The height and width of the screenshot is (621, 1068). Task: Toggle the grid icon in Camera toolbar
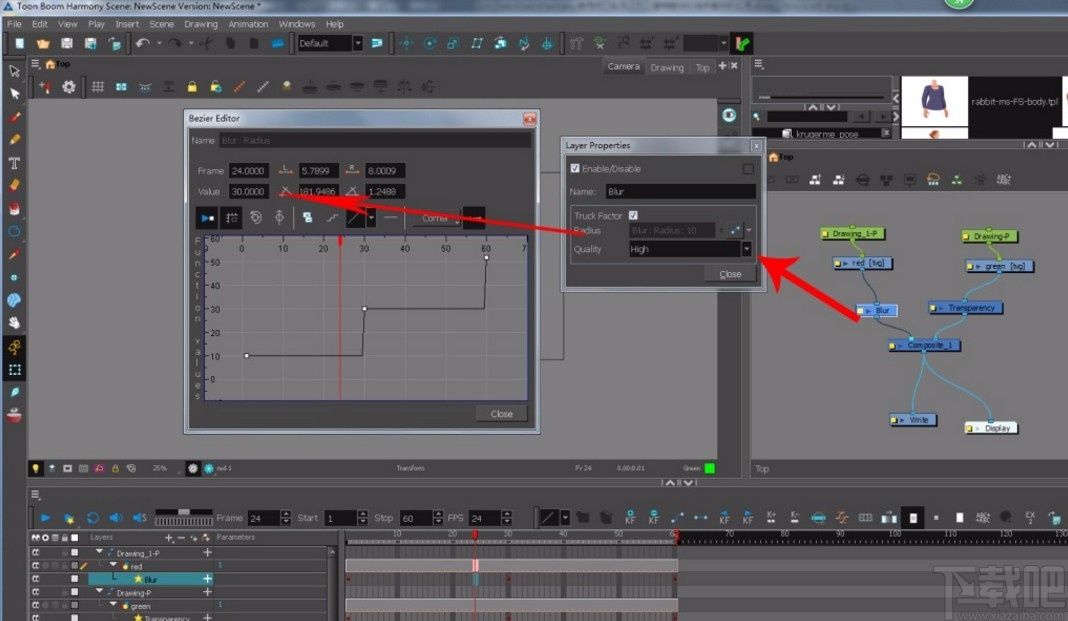click(x=98, y=87)
